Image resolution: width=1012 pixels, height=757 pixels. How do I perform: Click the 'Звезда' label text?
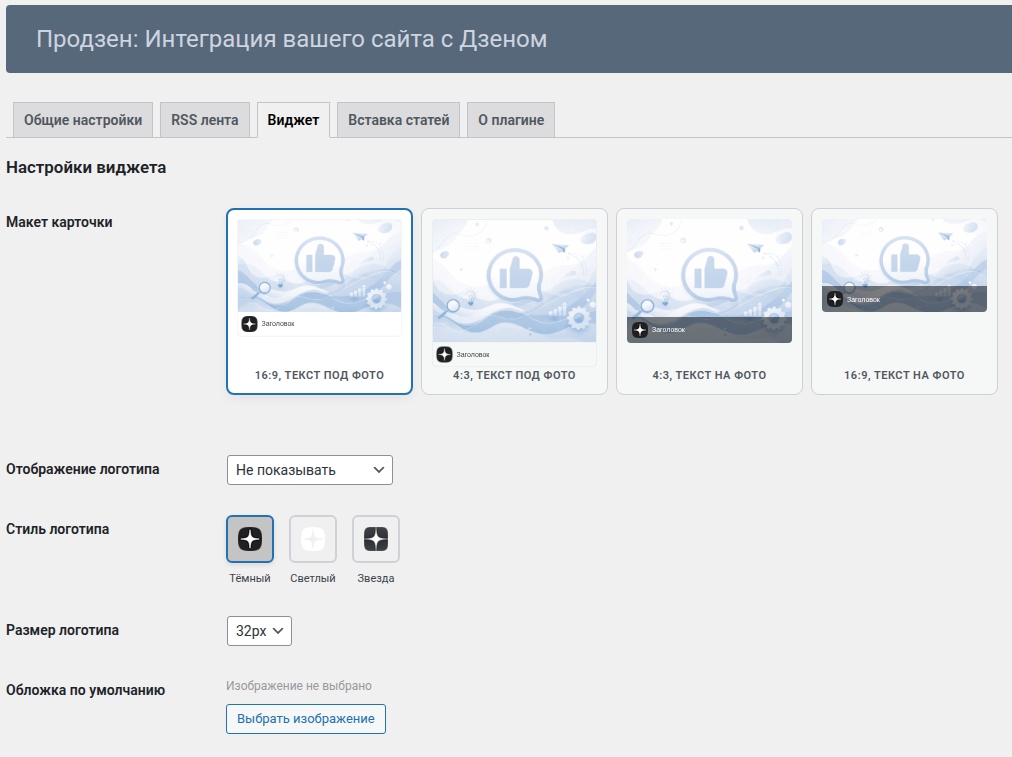[376, 578]
